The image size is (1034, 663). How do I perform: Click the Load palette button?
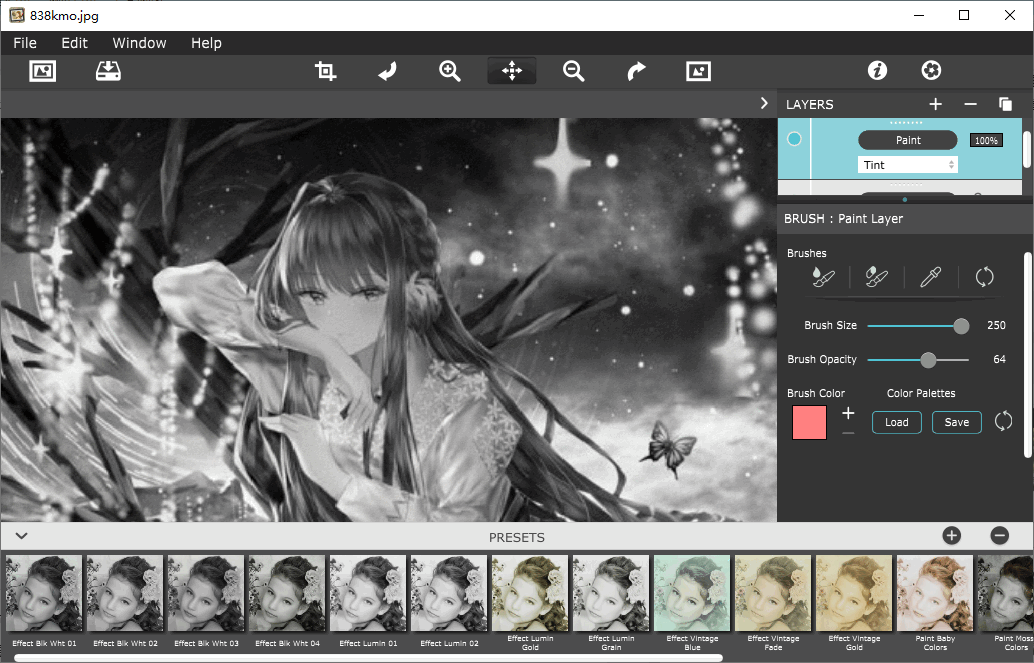[x=896, y=422]
